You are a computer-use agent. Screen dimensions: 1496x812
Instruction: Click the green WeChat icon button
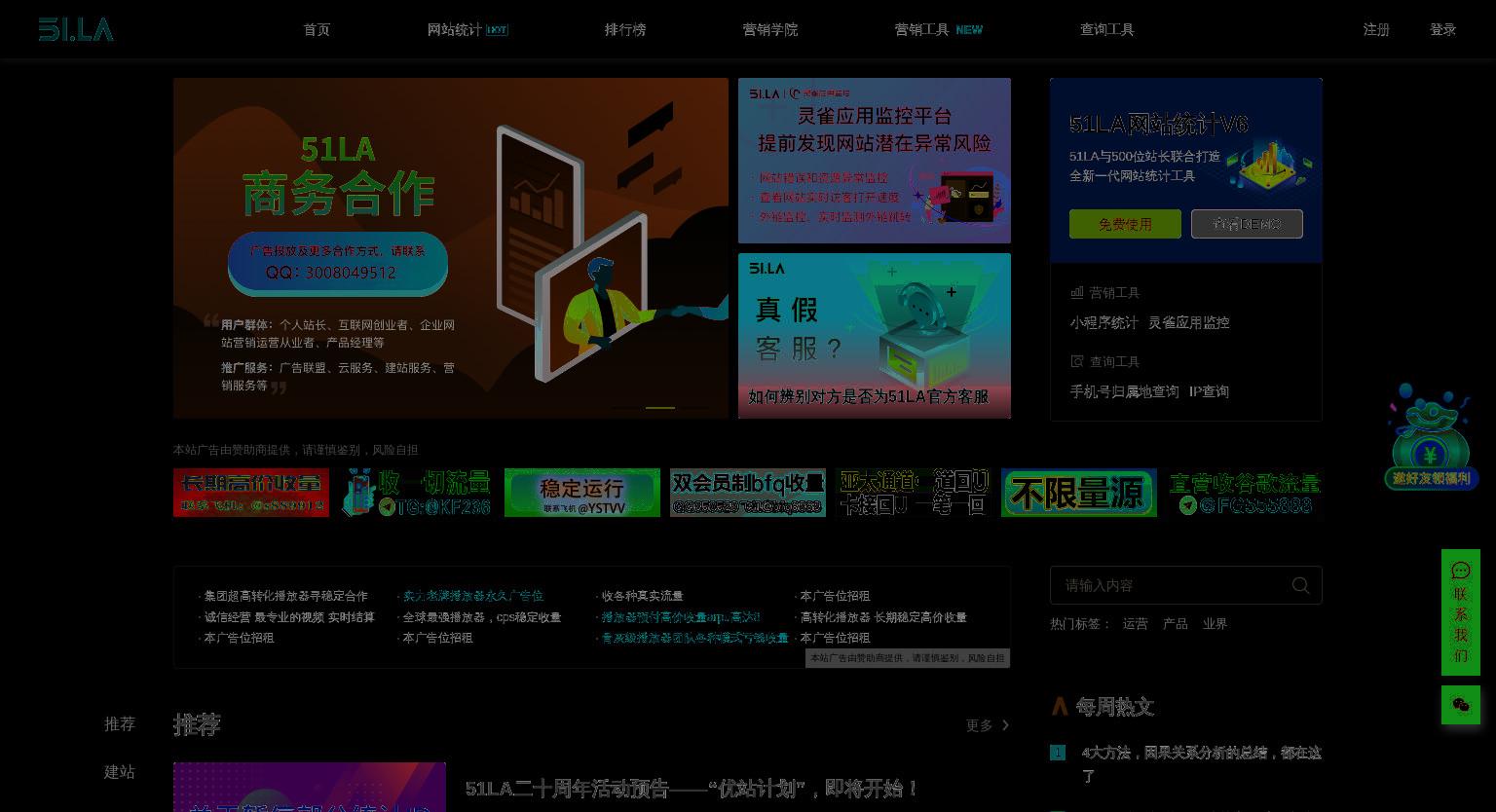[1461, 705]
